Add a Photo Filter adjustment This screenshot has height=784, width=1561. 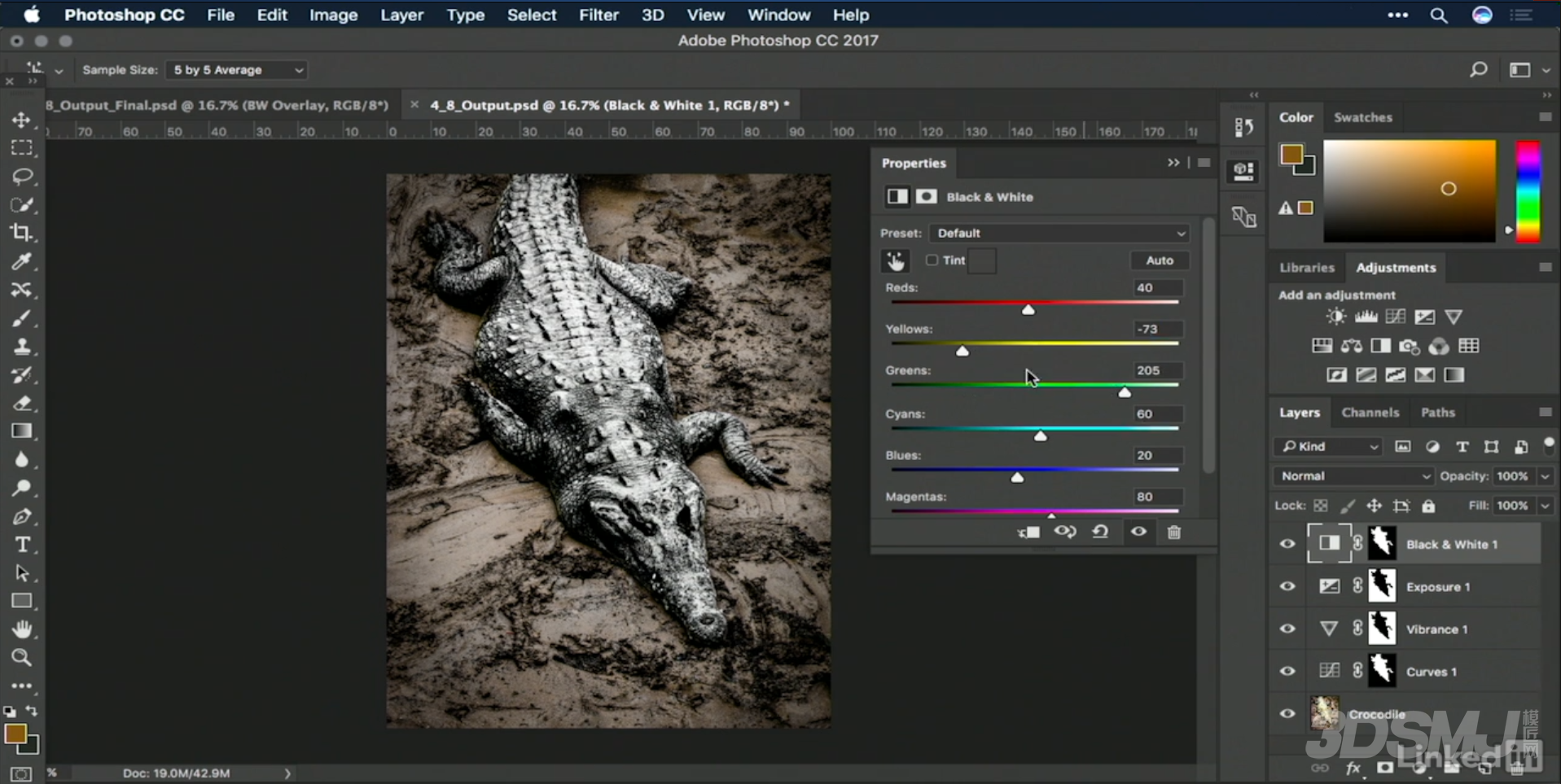click(1410, 346)
